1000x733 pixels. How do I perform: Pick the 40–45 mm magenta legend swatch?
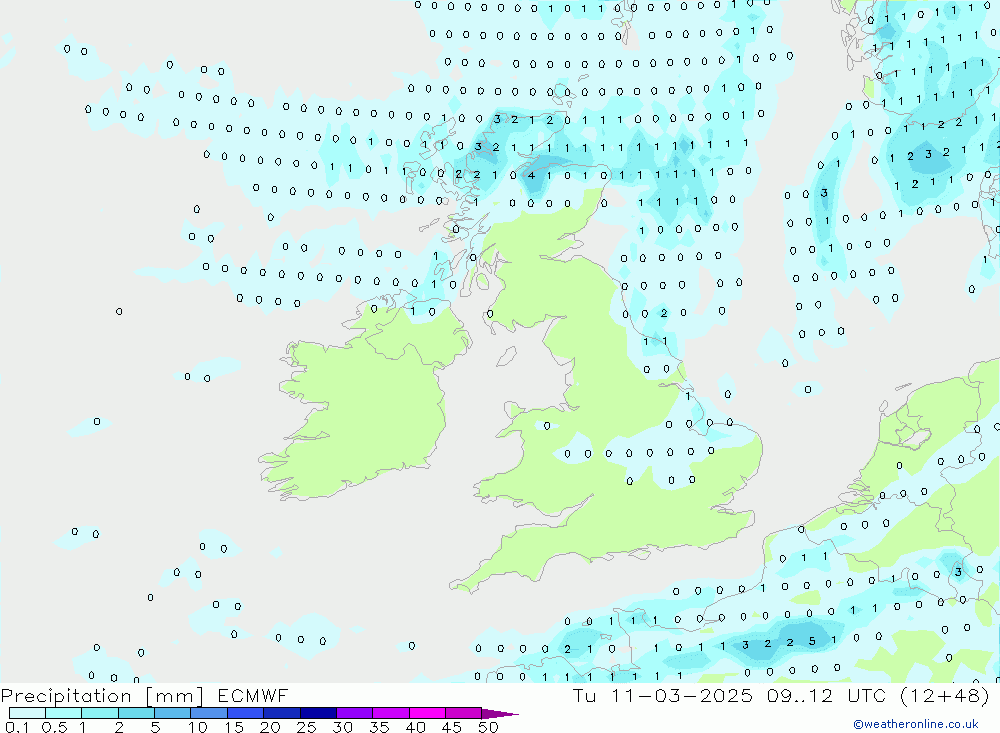[x=427, y=713]
